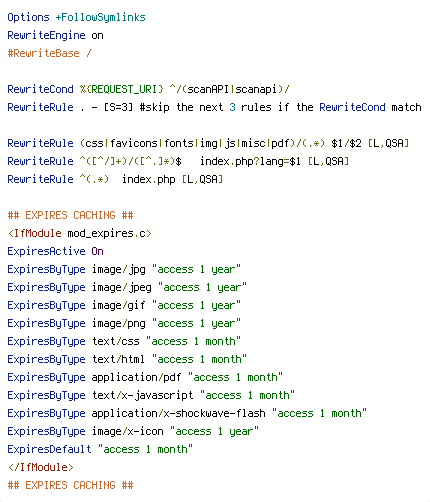Click the opening <IfModule mod_expires.c> tag
The image size is (430, 502).
click(x=80, y=233)
